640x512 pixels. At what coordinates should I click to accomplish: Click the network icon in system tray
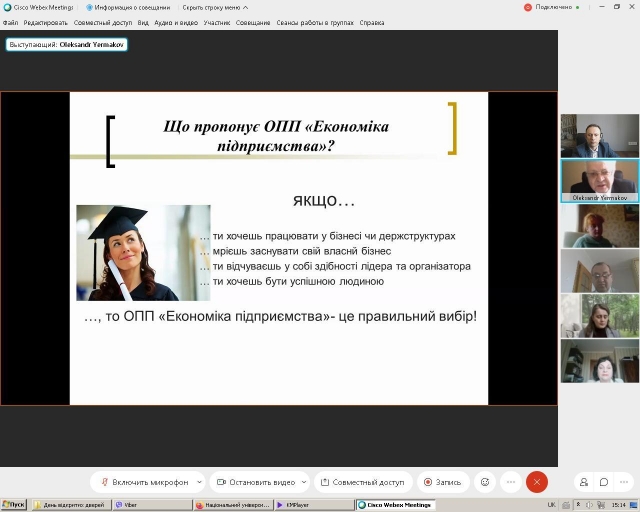point(602,505)
